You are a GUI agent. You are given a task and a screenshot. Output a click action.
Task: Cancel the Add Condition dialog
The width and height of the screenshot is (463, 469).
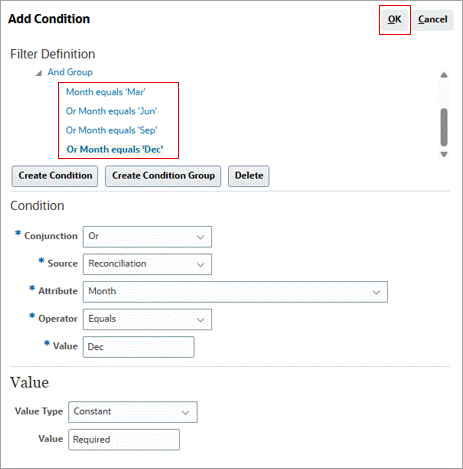[x=433, y=20]
